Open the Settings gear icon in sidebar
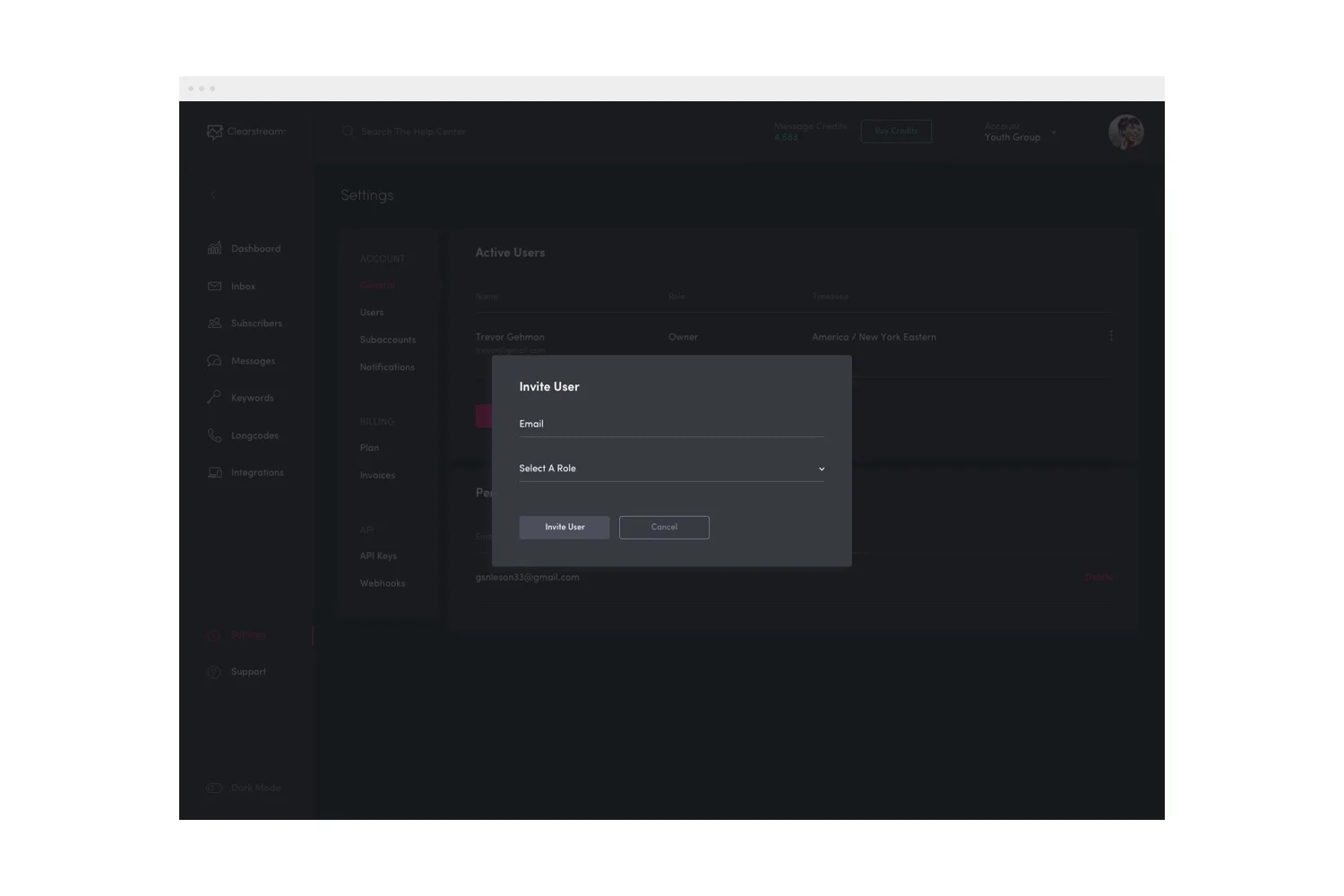1344x896 pixels. 214,634
